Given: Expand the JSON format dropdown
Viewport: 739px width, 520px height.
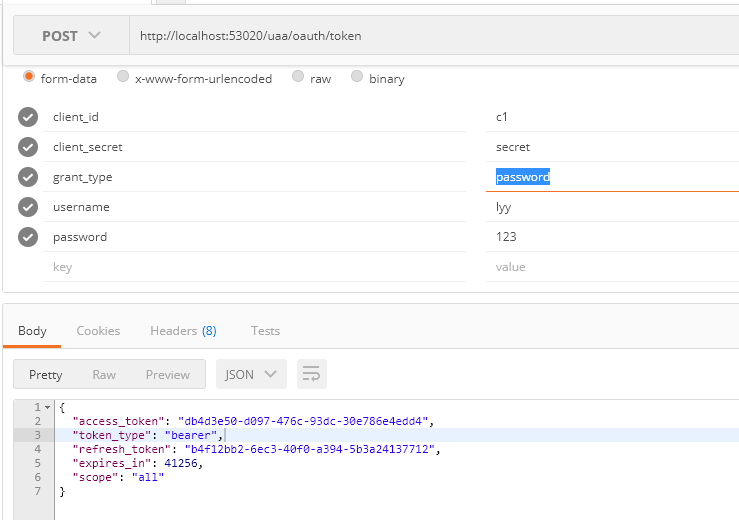Looking at the screenshot, I should (251, 374).
